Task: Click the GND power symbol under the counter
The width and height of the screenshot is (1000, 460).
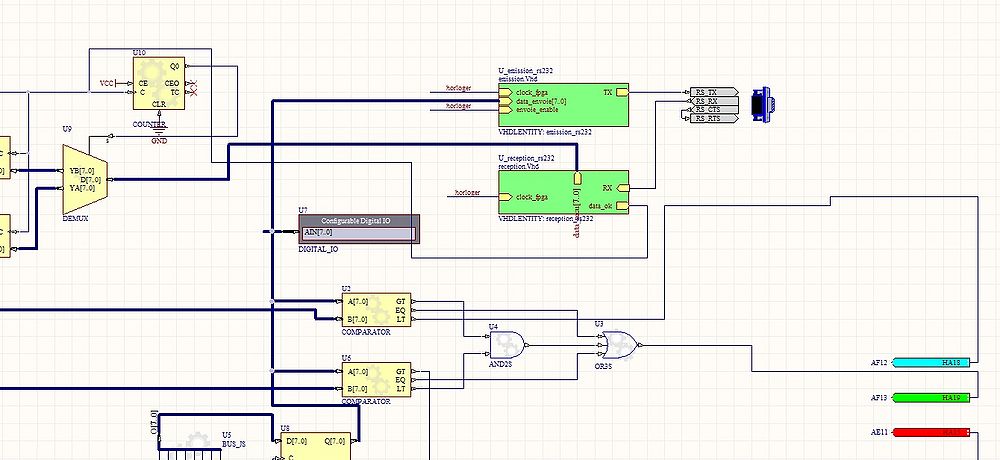Action: (x=159, y=133)
